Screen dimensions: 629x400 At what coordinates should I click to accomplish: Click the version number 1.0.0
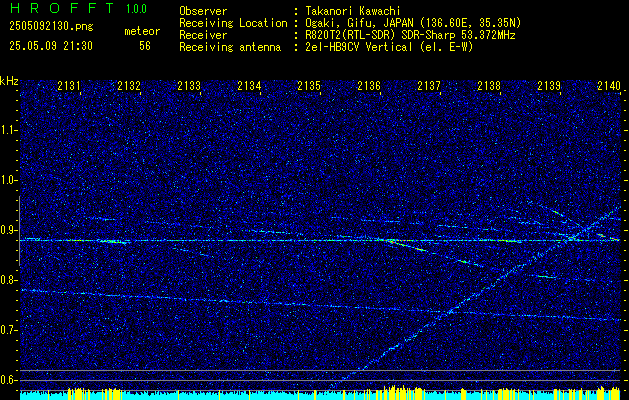point(136,9)
